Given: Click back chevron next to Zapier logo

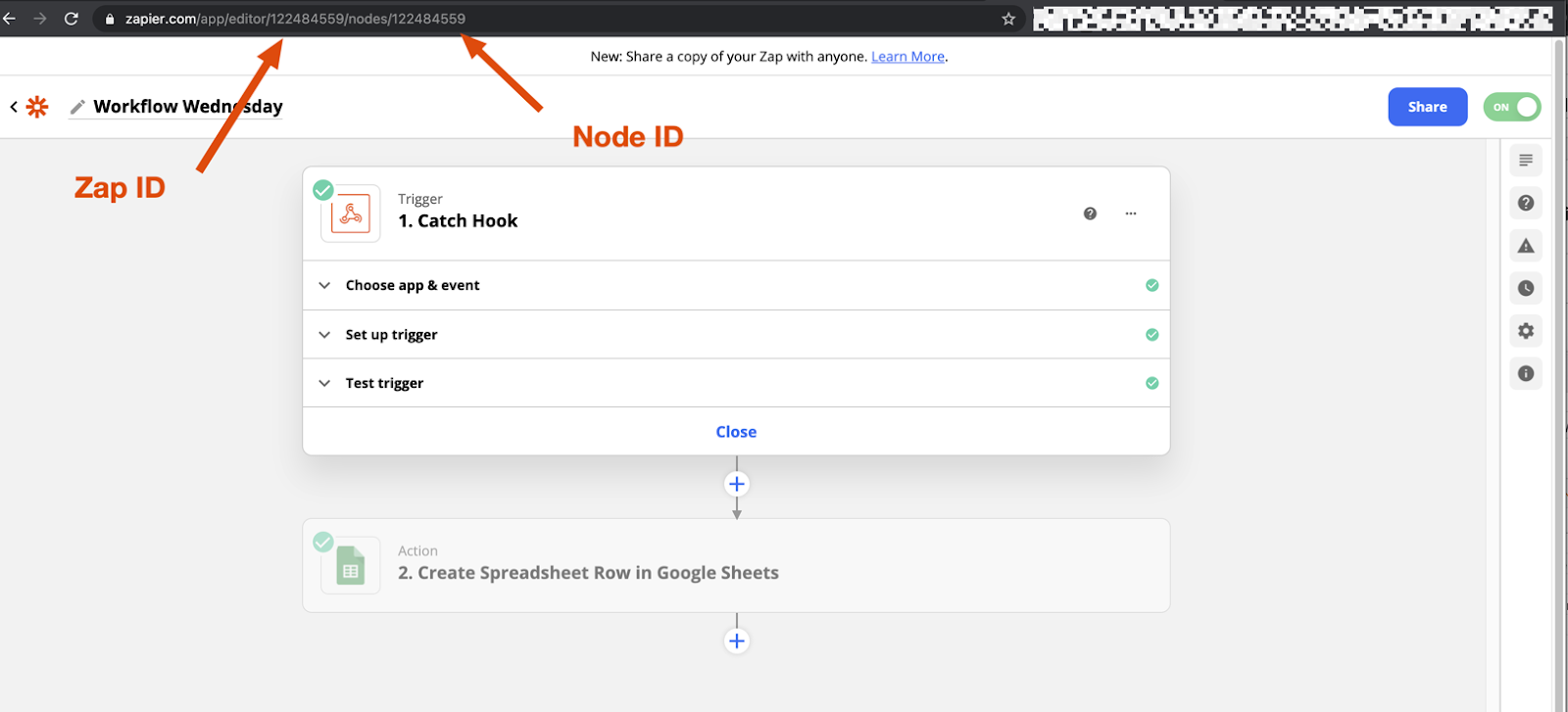Looking at the screenshot, I should [14, 107].
